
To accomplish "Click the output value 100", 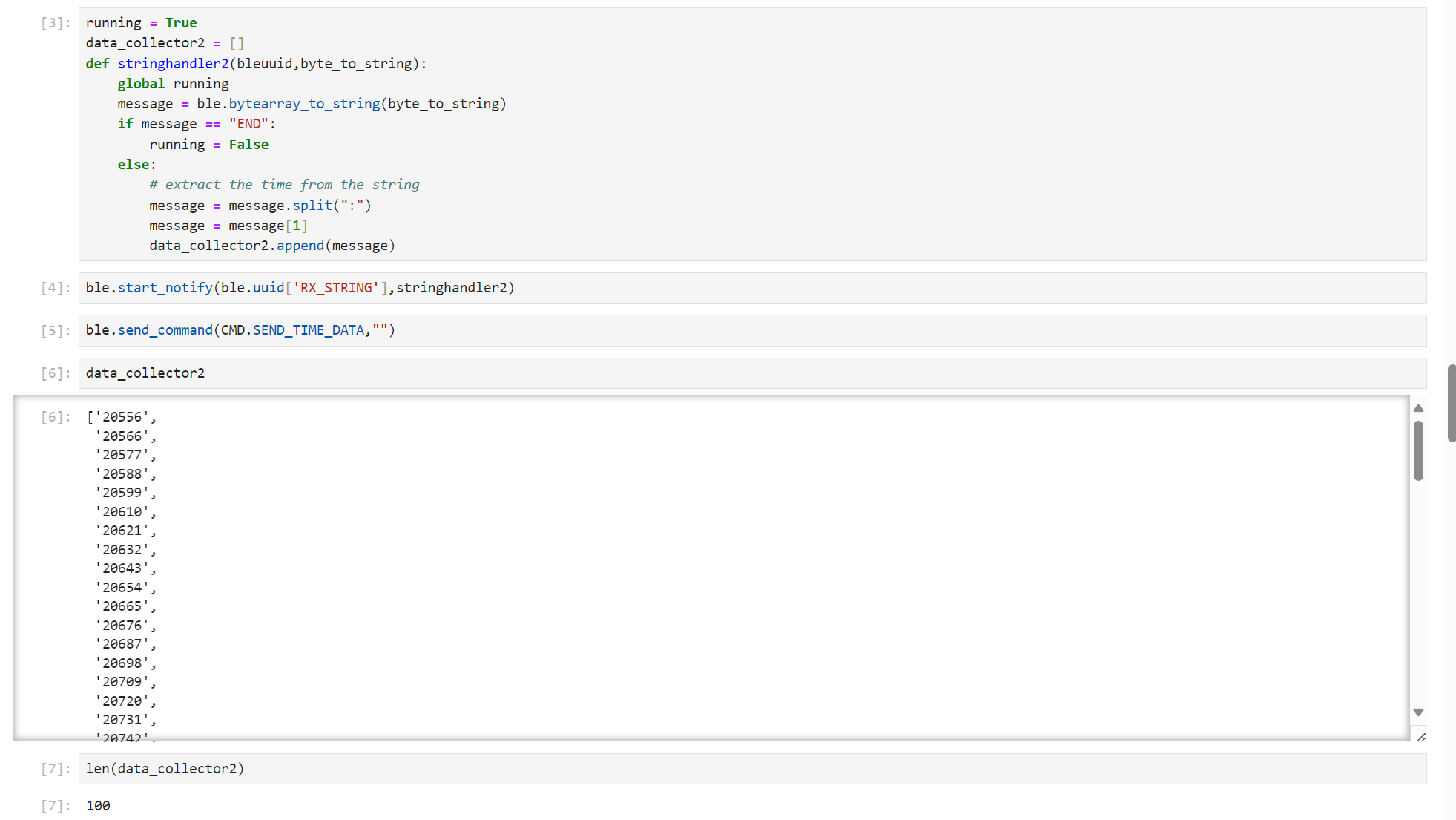I will pos(98,806).
